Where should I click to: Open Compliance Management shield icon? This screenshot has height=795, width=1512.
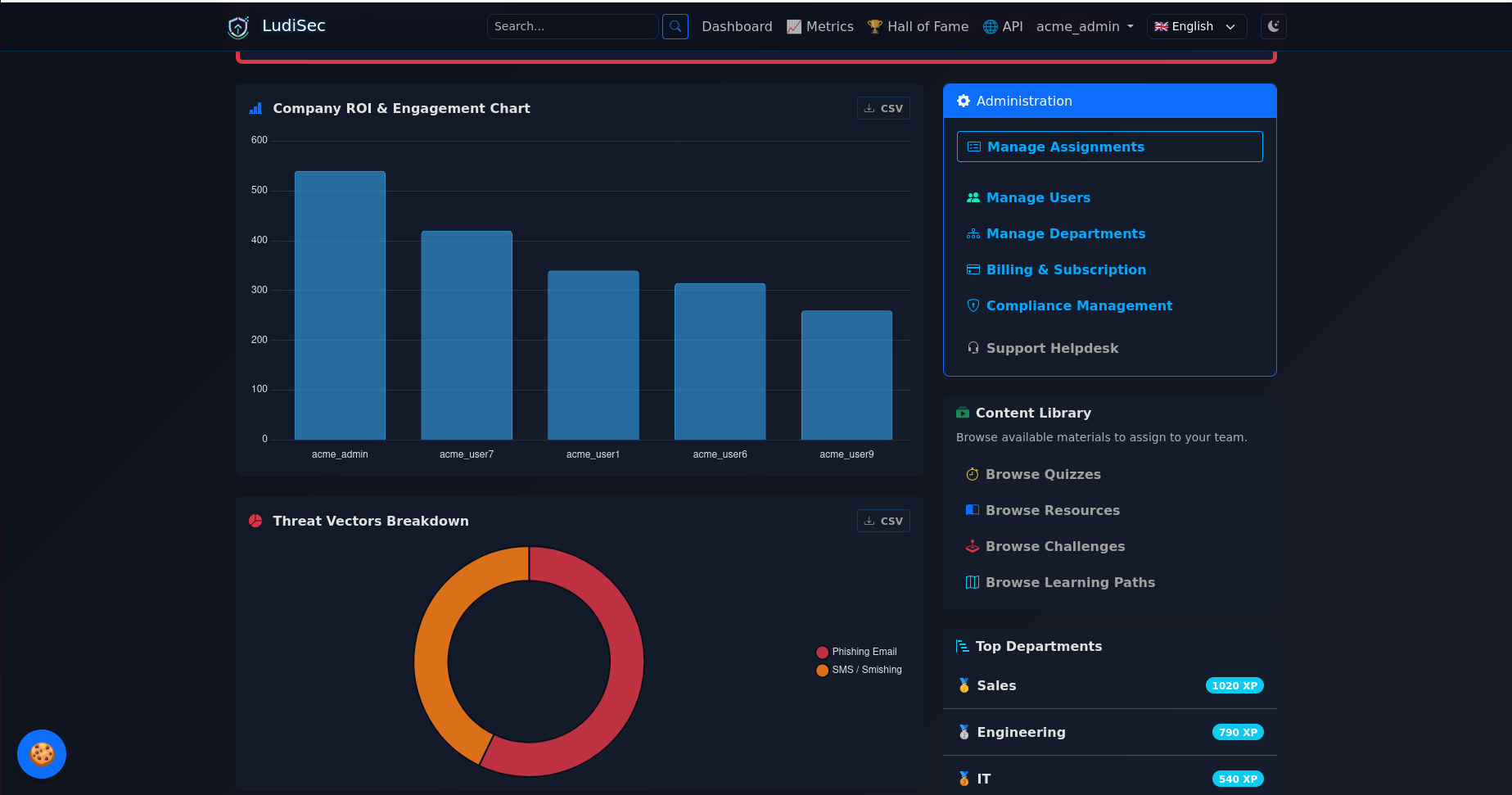coord(973,305)
